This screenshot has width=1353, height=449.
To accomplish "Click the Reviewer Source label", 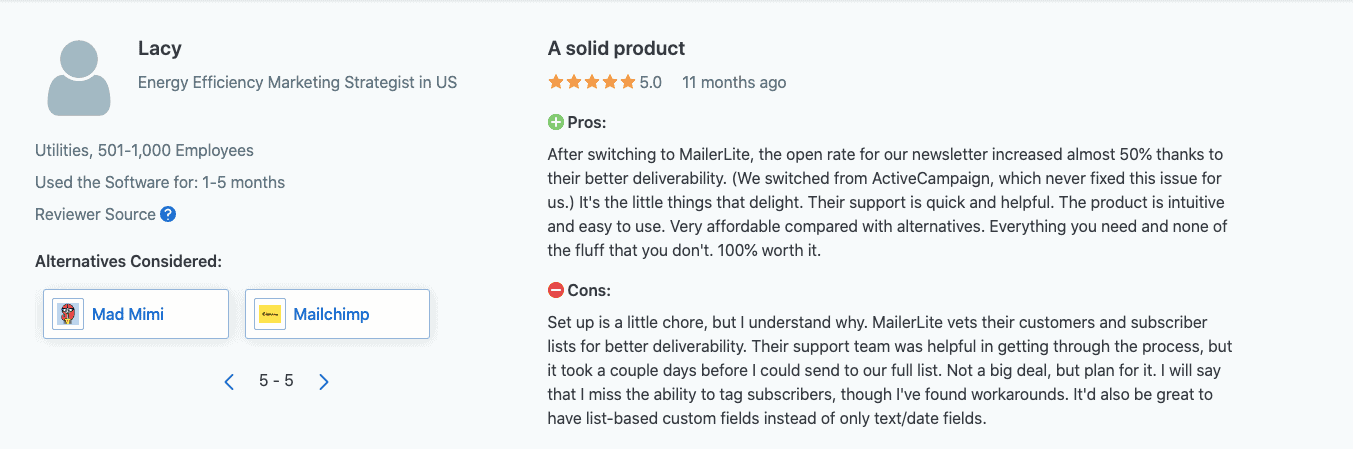I will coord(95,214).
